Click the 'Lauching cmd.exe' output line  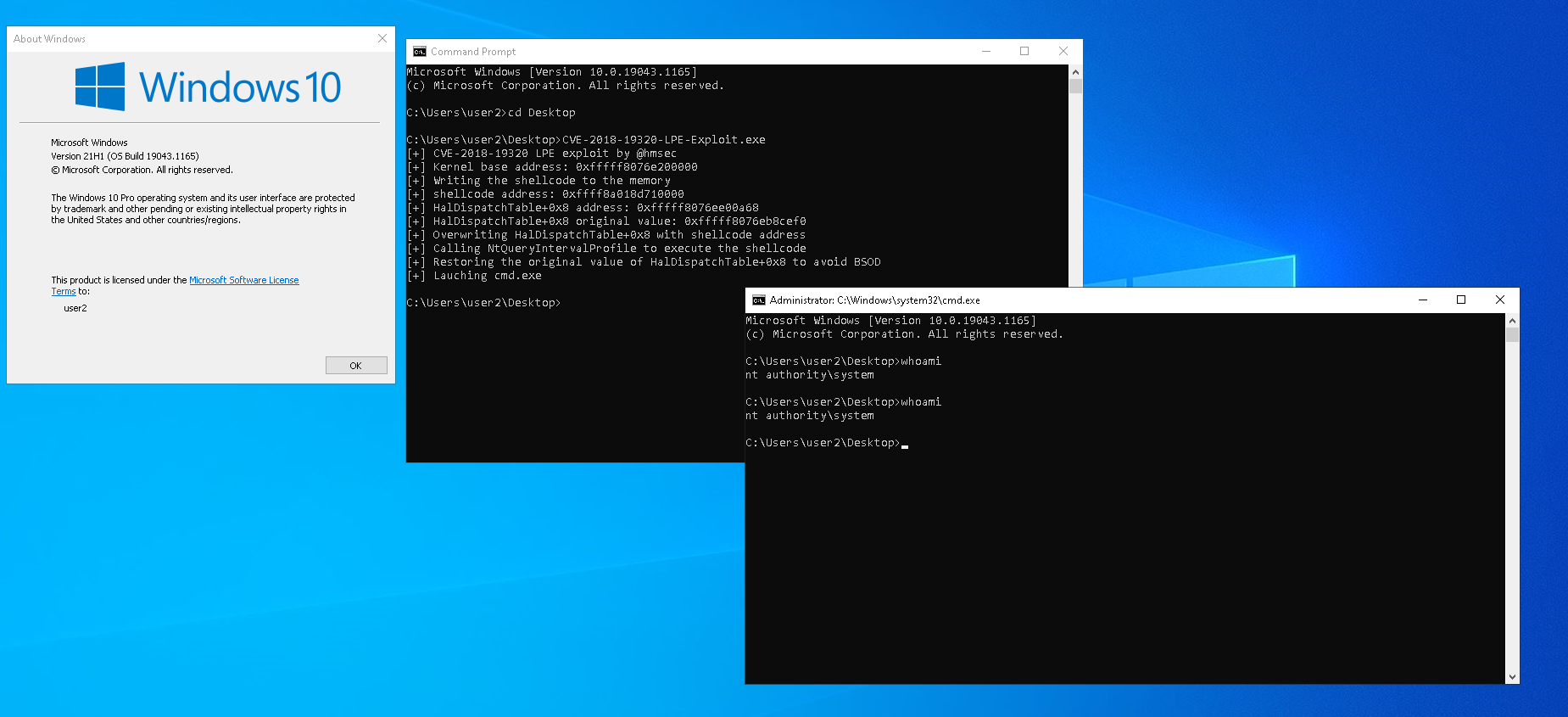(x=474, y=276)
